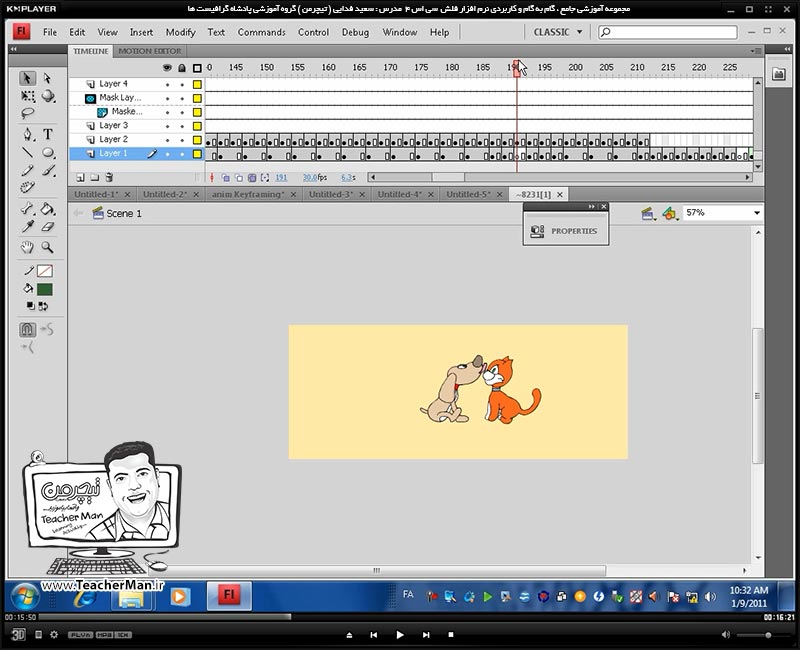Screen dimensions: 800x650
Task: Select the Free Transform tool
Action: pos(28,96)
